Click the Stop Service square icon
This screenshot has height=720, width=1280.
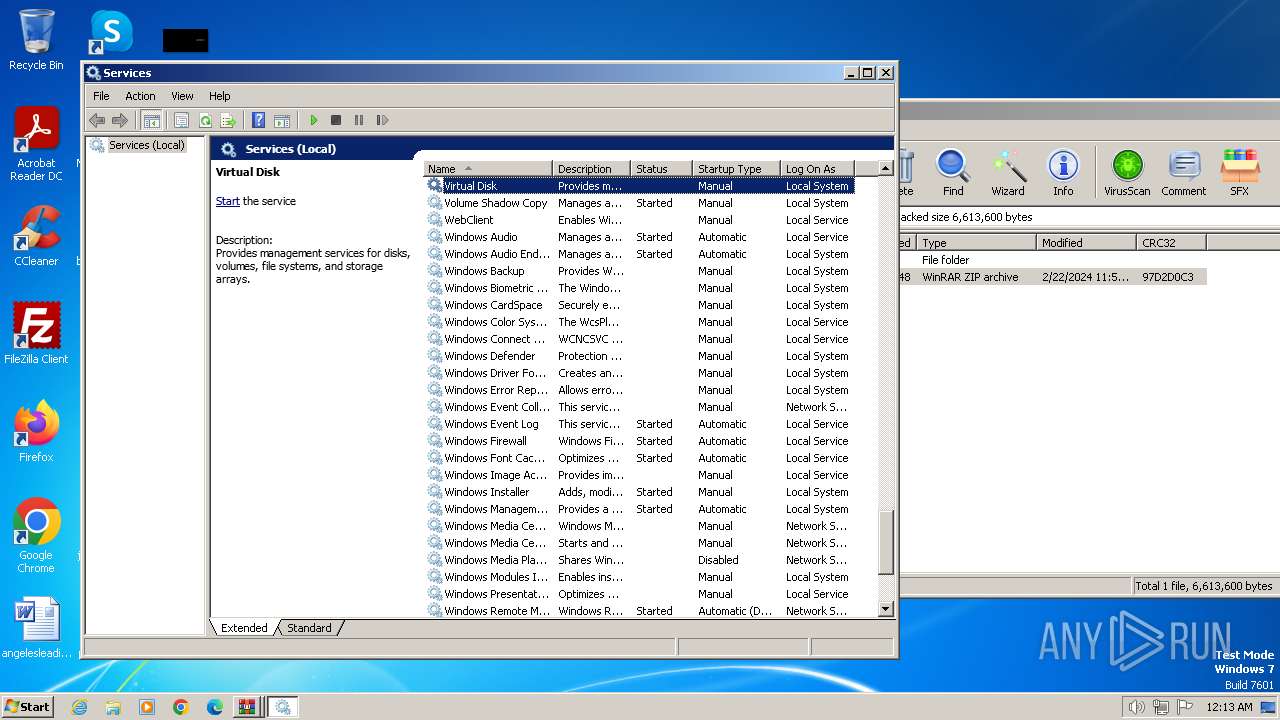click(336, 120)
